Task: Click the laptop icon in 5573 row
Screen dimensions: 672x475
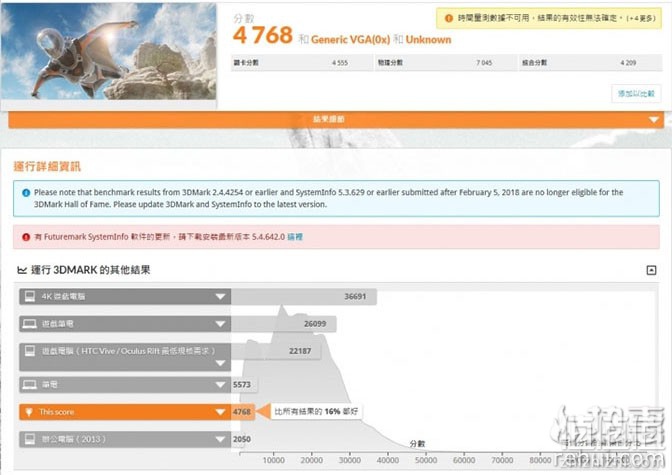Action: (30, 385)
